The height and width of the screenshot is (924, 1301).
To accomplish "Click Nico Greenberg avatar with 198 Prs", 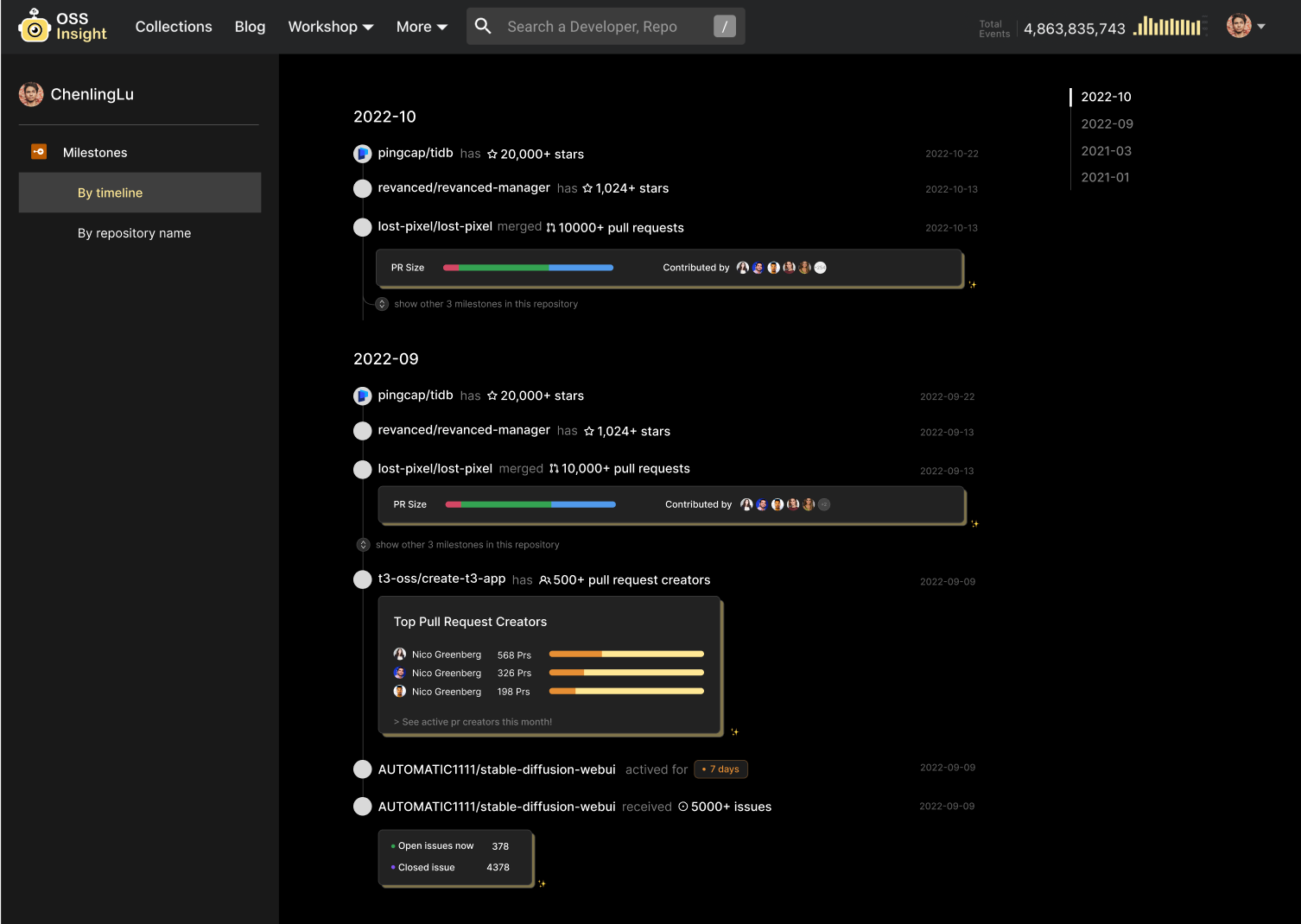I will (400, 692).
